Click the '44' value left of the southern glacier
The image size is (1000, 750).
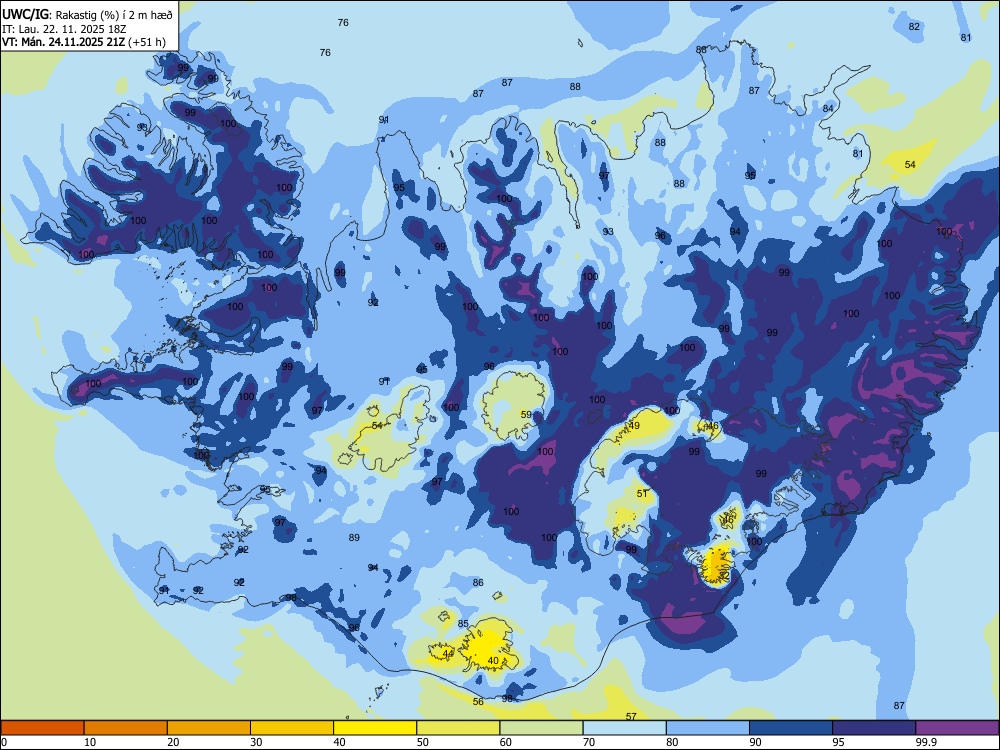448,654
